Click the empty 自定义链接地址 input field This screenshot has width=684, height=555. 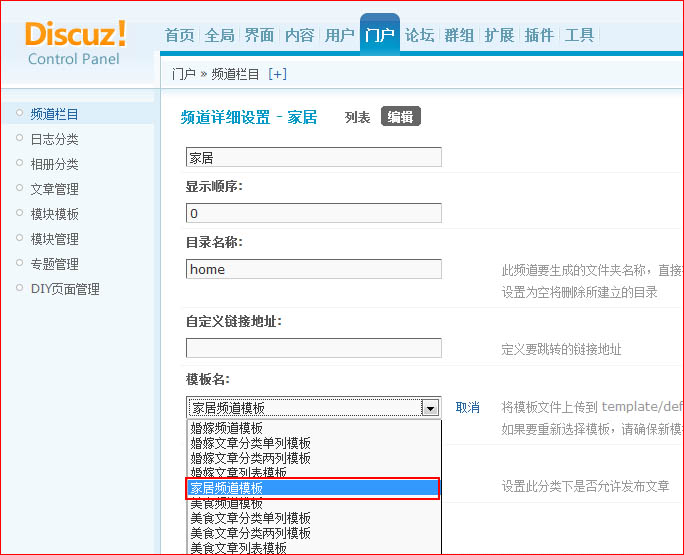point(313,348)
